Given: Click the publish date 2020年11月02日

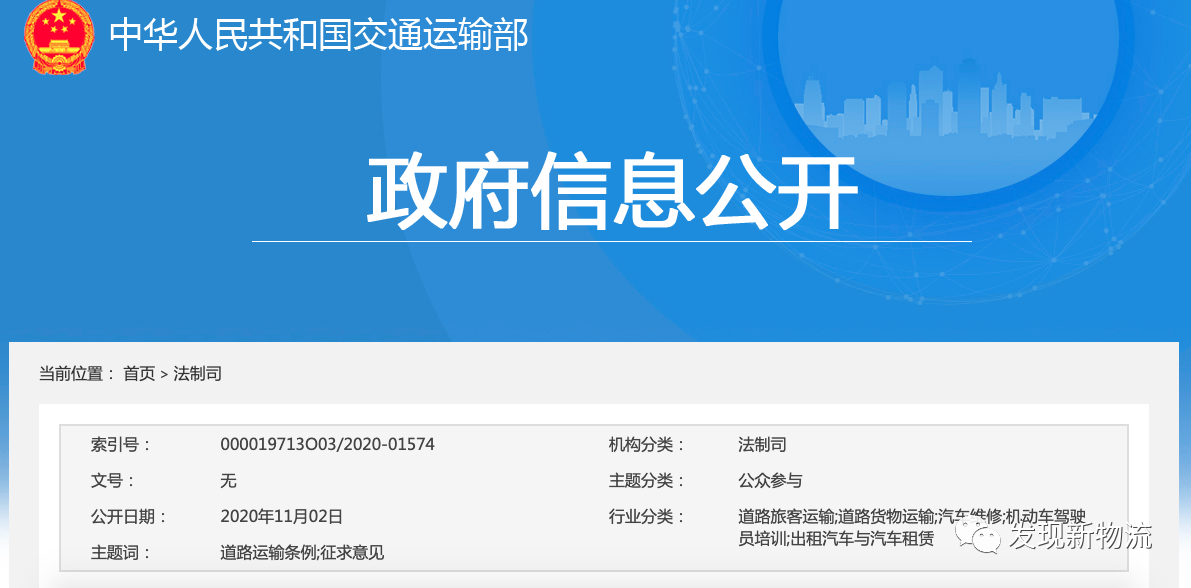Looking at the screenshot, I should (x=281, y=516).
